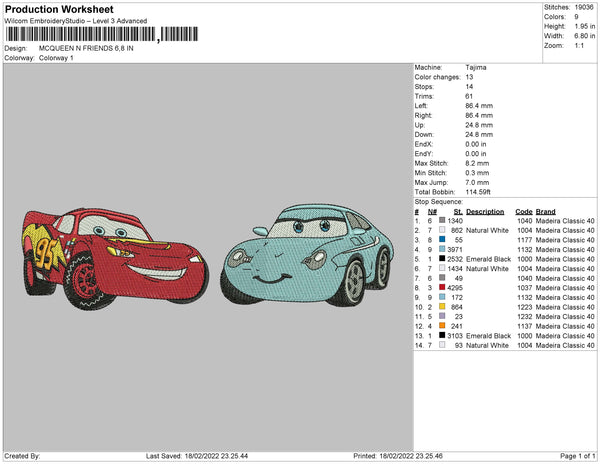The height and width of the screenshot is (464, 600).
Task: Click 'Natural White' in stop row 6
Action: point(487,269)
